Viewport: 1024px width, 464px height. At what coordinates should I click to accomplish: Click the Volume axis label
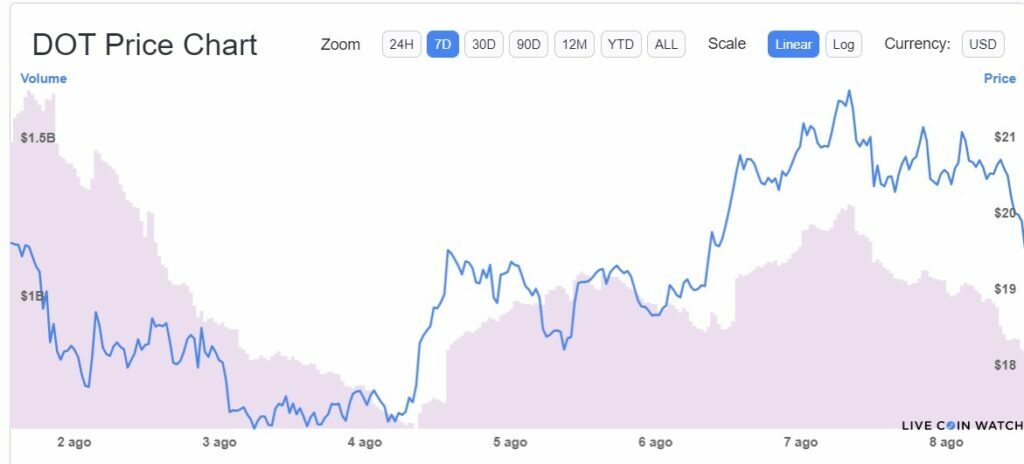pyautogui.click(x=43, y=78)
